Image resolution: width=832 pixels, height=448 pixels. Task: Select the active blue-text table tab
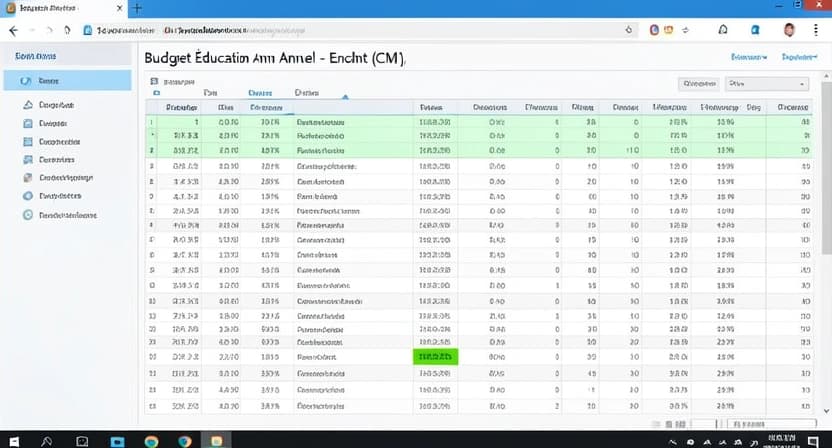(260, 93)
